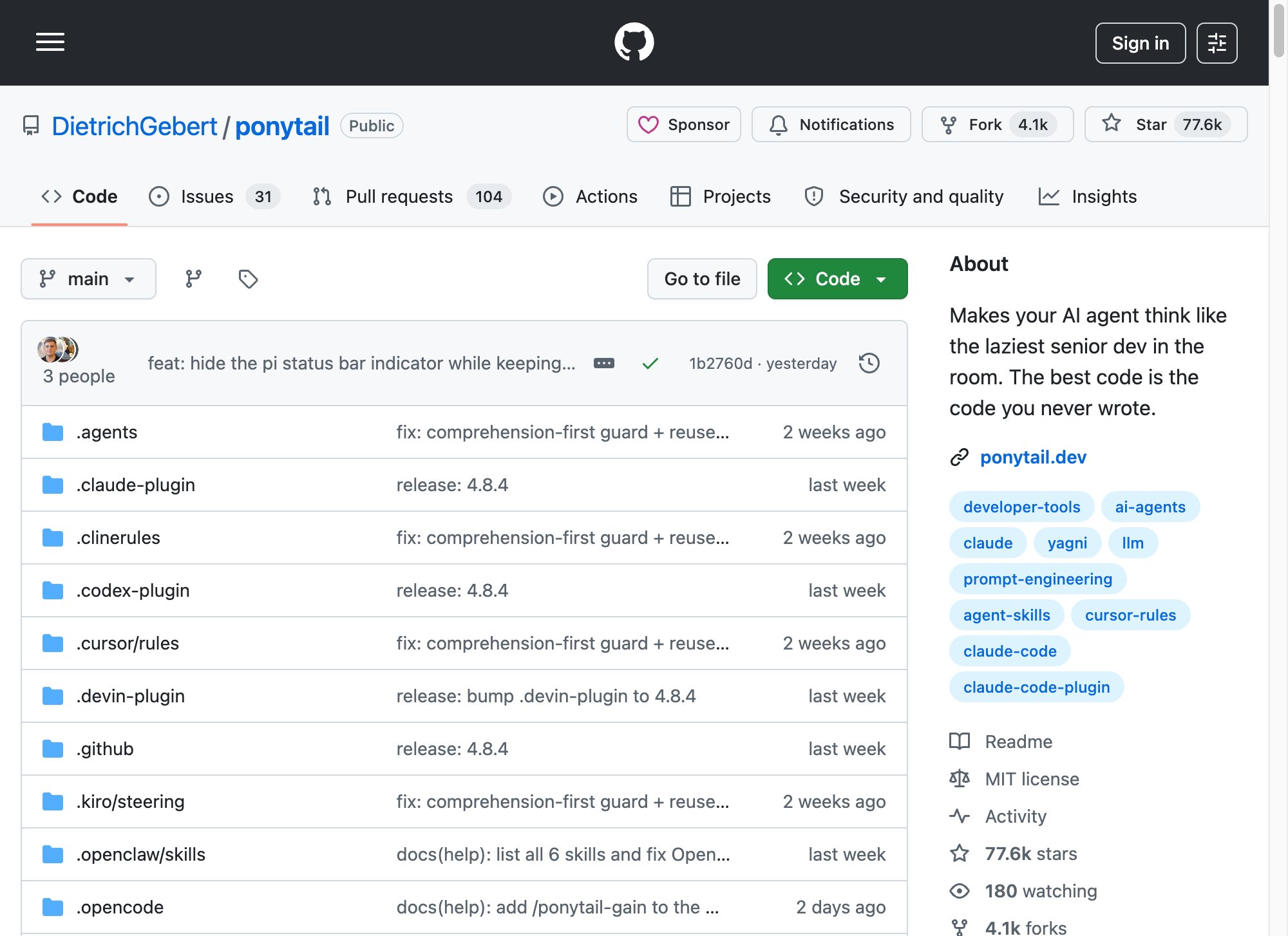Click the .claude-plugin folder icon

[x=53, y=485]
